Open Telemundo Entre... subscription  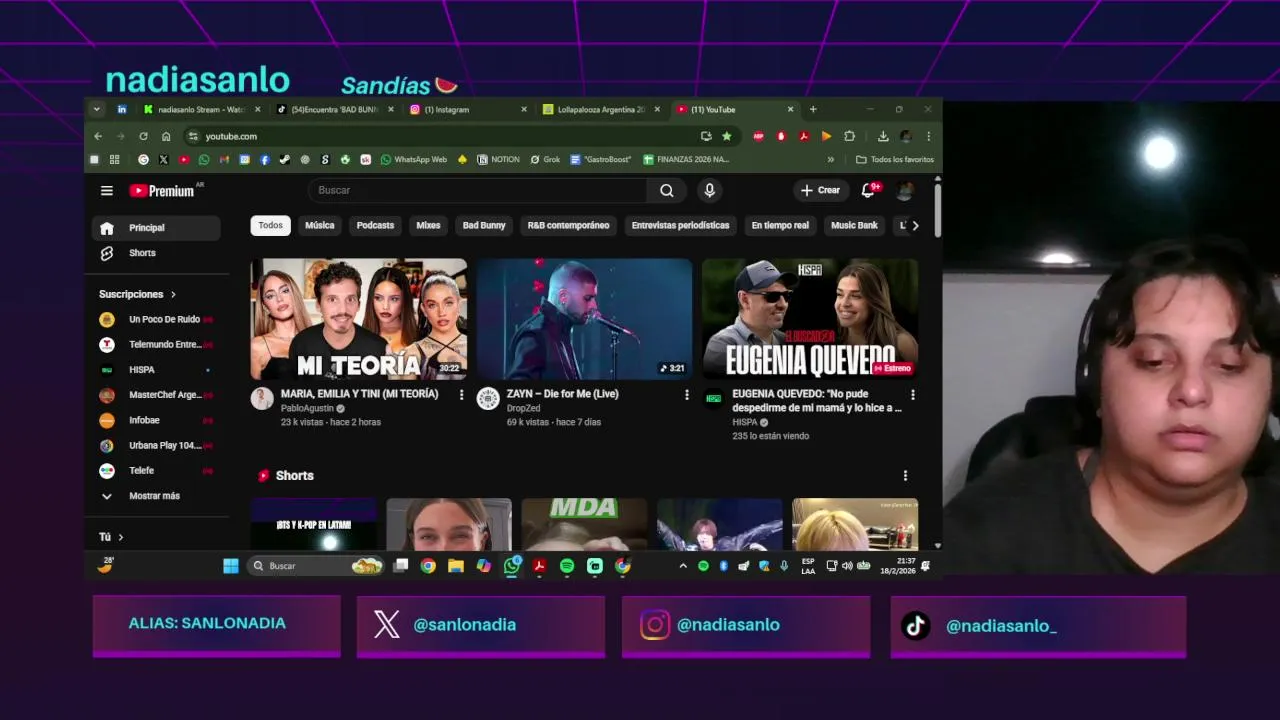point(157,344)
